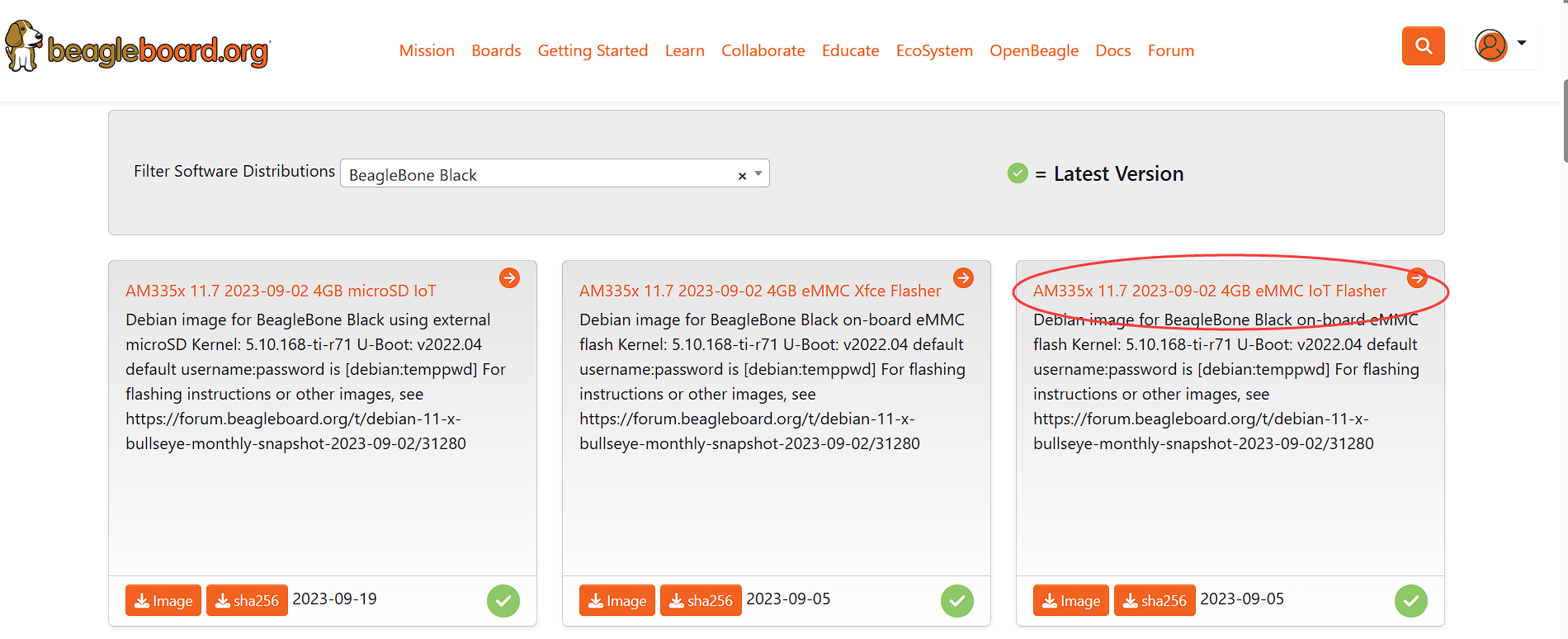
Task: Open the user account avatar menu
Action: [x=1490, y=45]
